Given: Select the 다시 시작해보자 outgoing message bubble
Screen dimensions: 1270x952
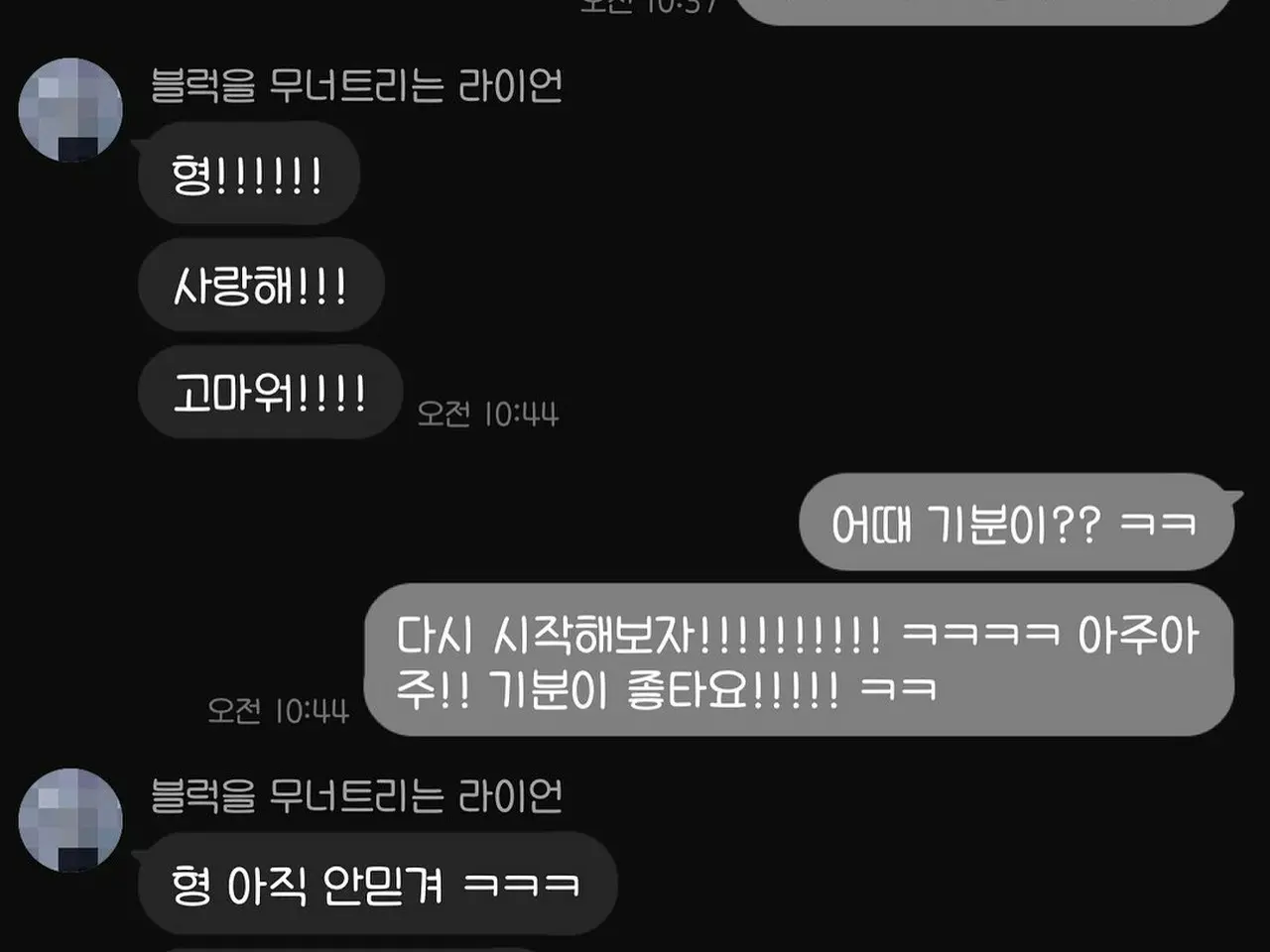Looking at the screenshot, I should point(800,660).
